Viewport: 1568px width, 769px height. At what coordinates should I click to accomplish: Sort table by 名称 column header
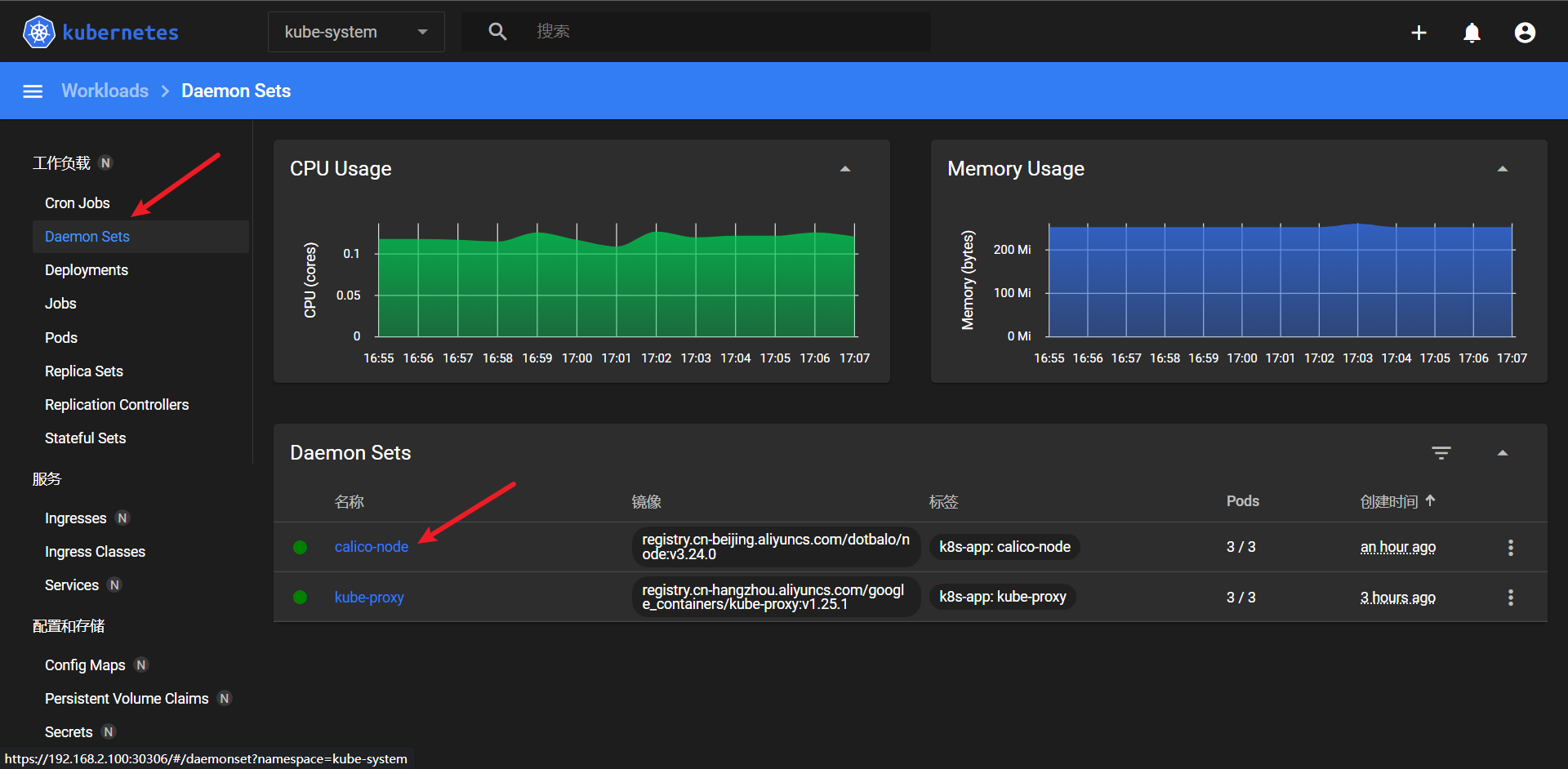pyautogui.click(x=349, y=502)
